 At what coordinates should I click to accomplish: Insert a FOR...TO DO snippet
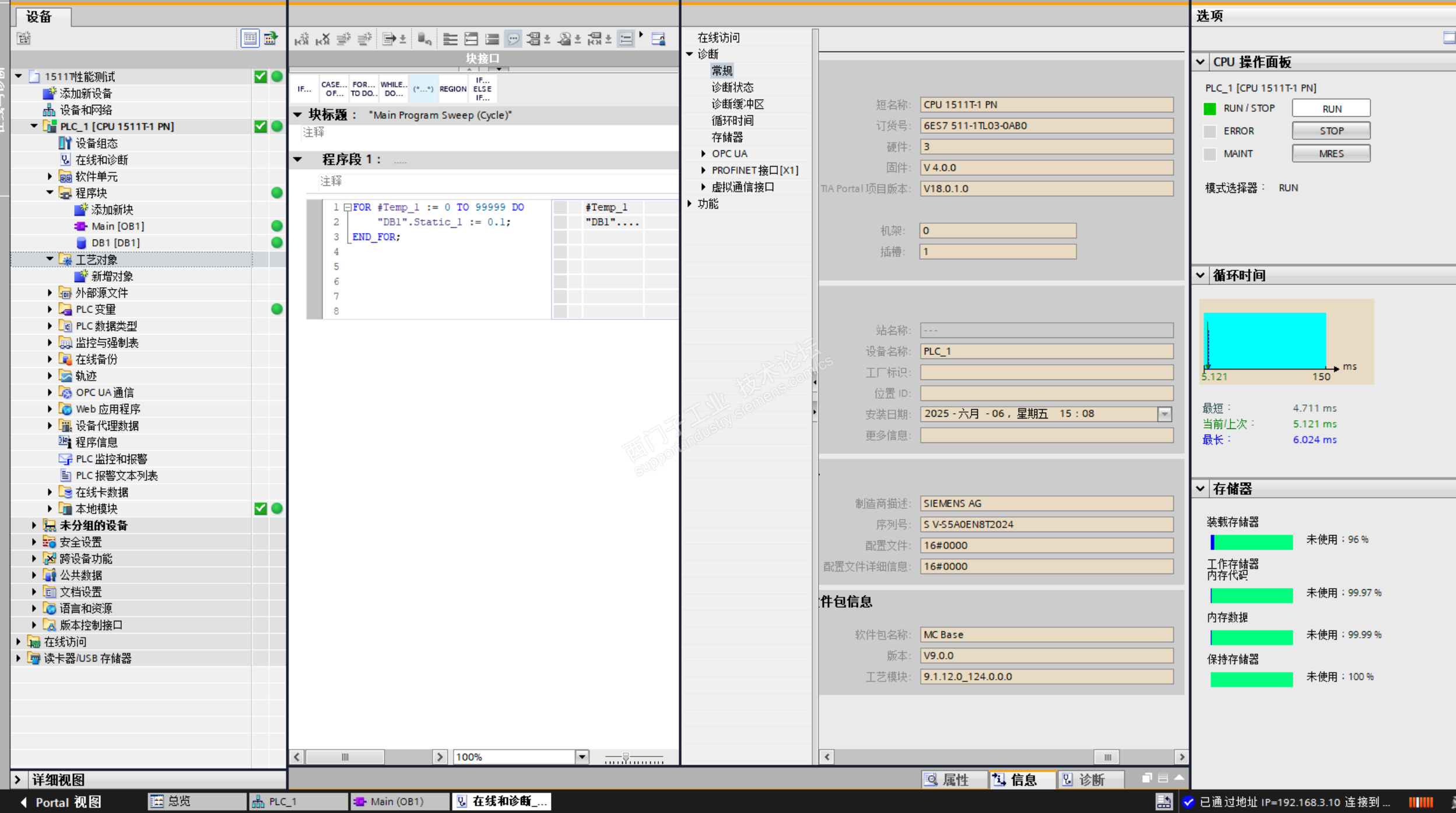coord(363,89)
